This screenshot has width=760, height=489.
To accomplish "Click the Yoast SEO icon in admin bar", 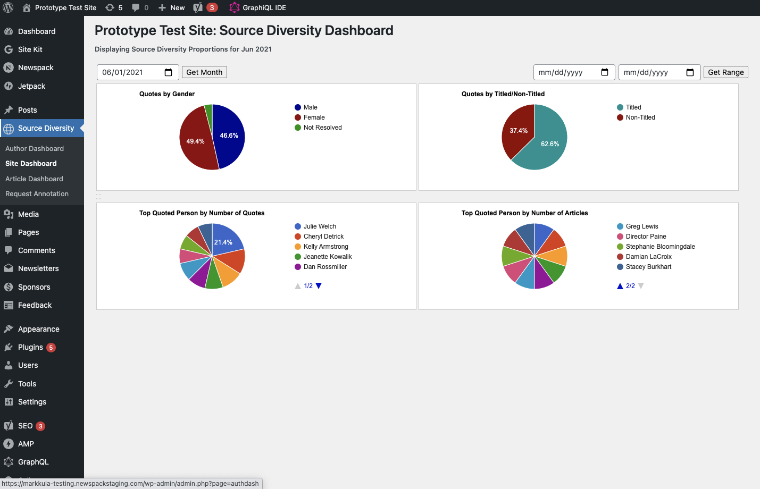I will [x=198, y=7].
